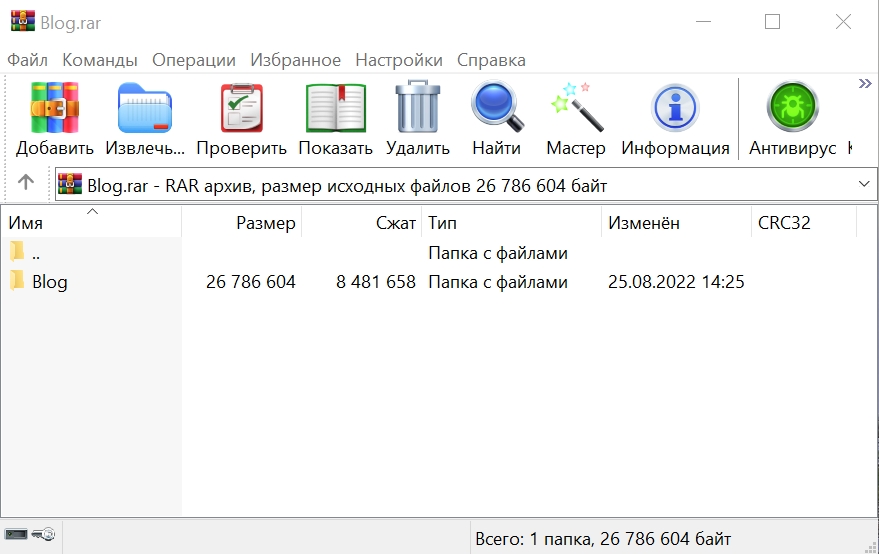Open the archive path dropdown arrow
Viewport: 879px width, 554px height.
click(x=864, y=185)
